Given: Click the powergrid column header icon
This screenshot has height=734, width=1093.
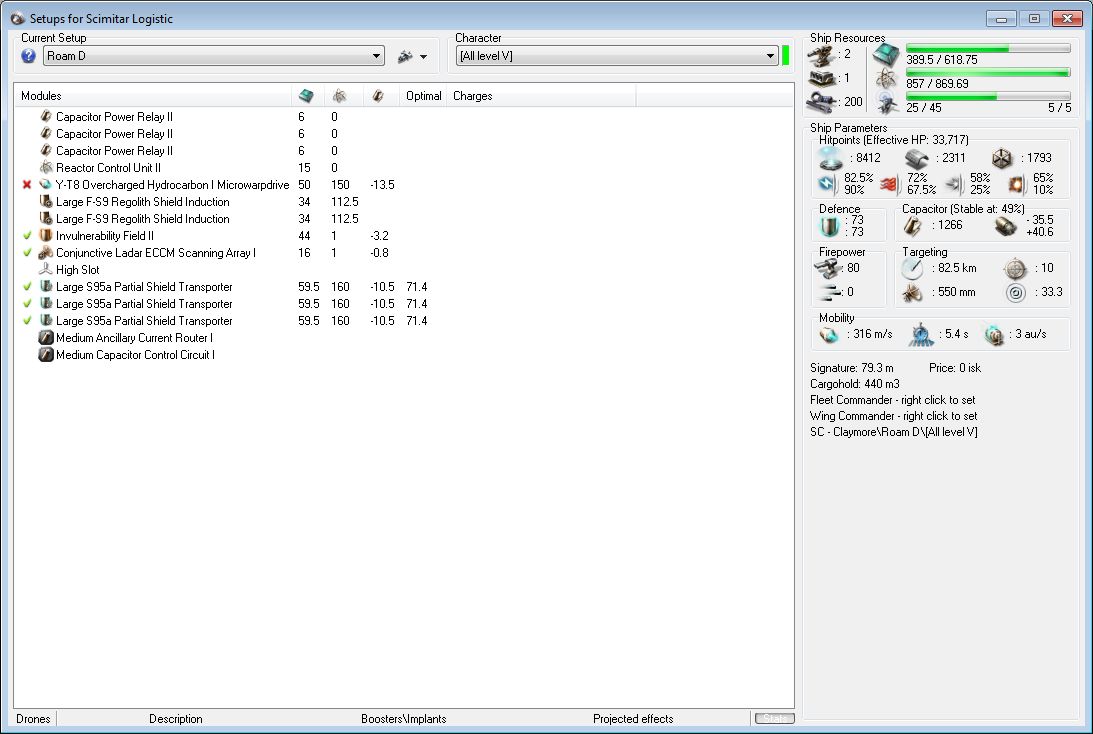Looking at the screenshot, I should pos(339,95).
